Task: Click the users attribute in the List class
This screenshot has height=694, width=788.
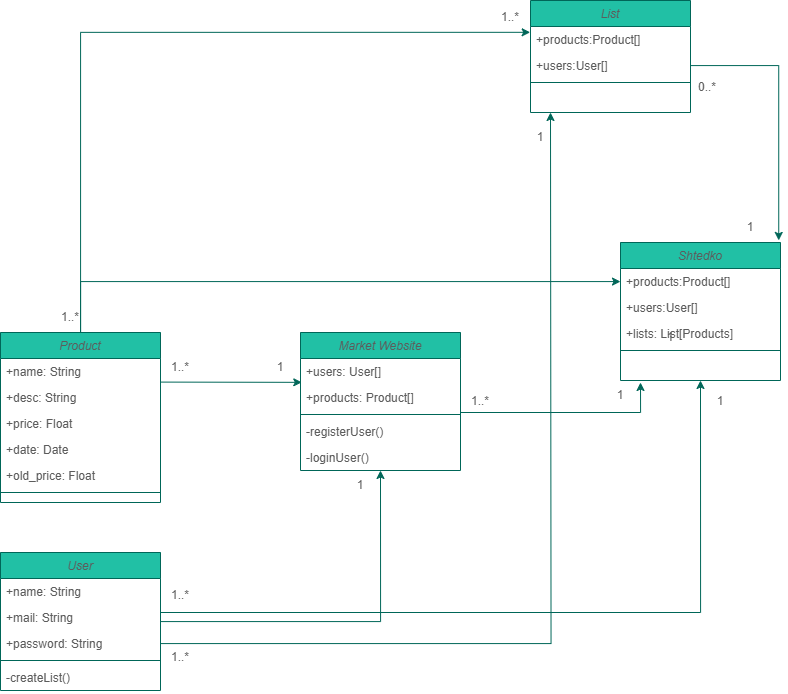Action: coord(572,66)
